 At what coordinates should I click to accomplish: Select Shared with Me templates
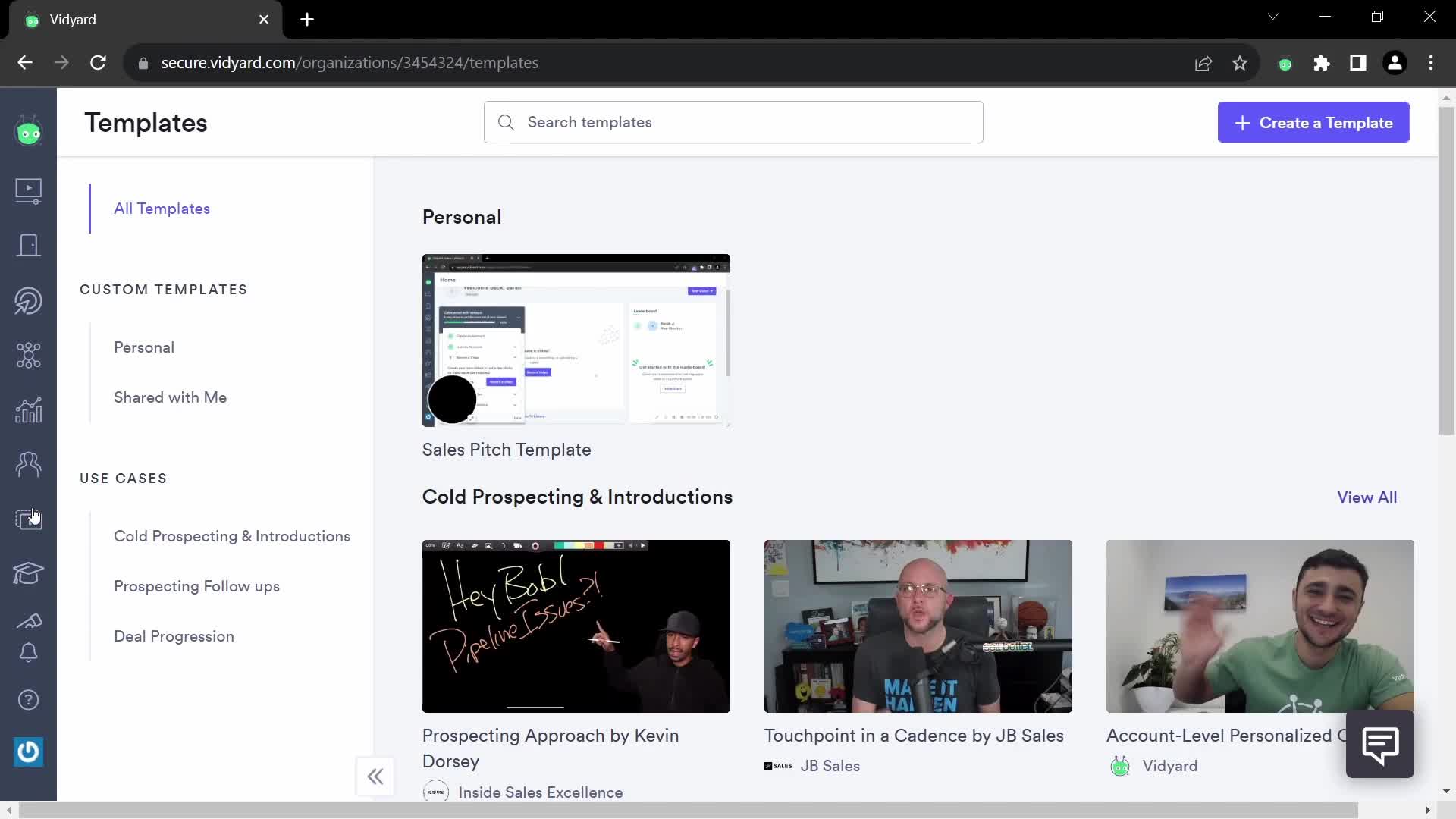point(170,397)
